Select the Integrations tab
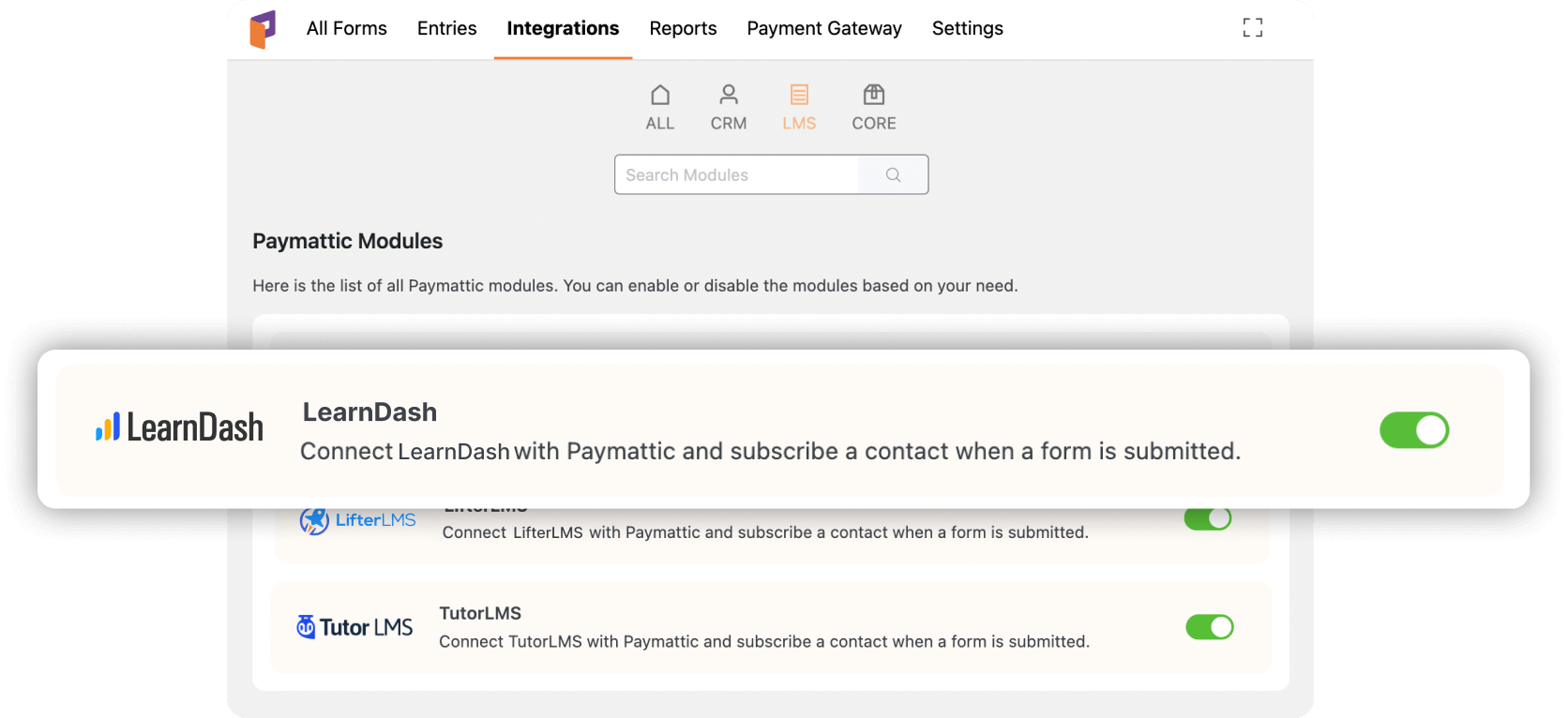 563,28
